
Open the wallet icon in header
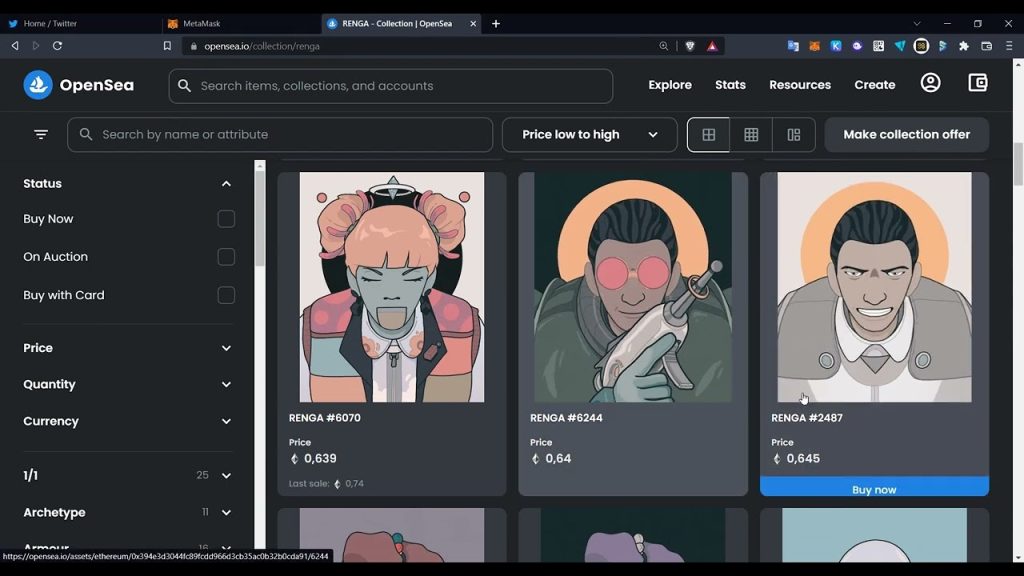[978, 83]
